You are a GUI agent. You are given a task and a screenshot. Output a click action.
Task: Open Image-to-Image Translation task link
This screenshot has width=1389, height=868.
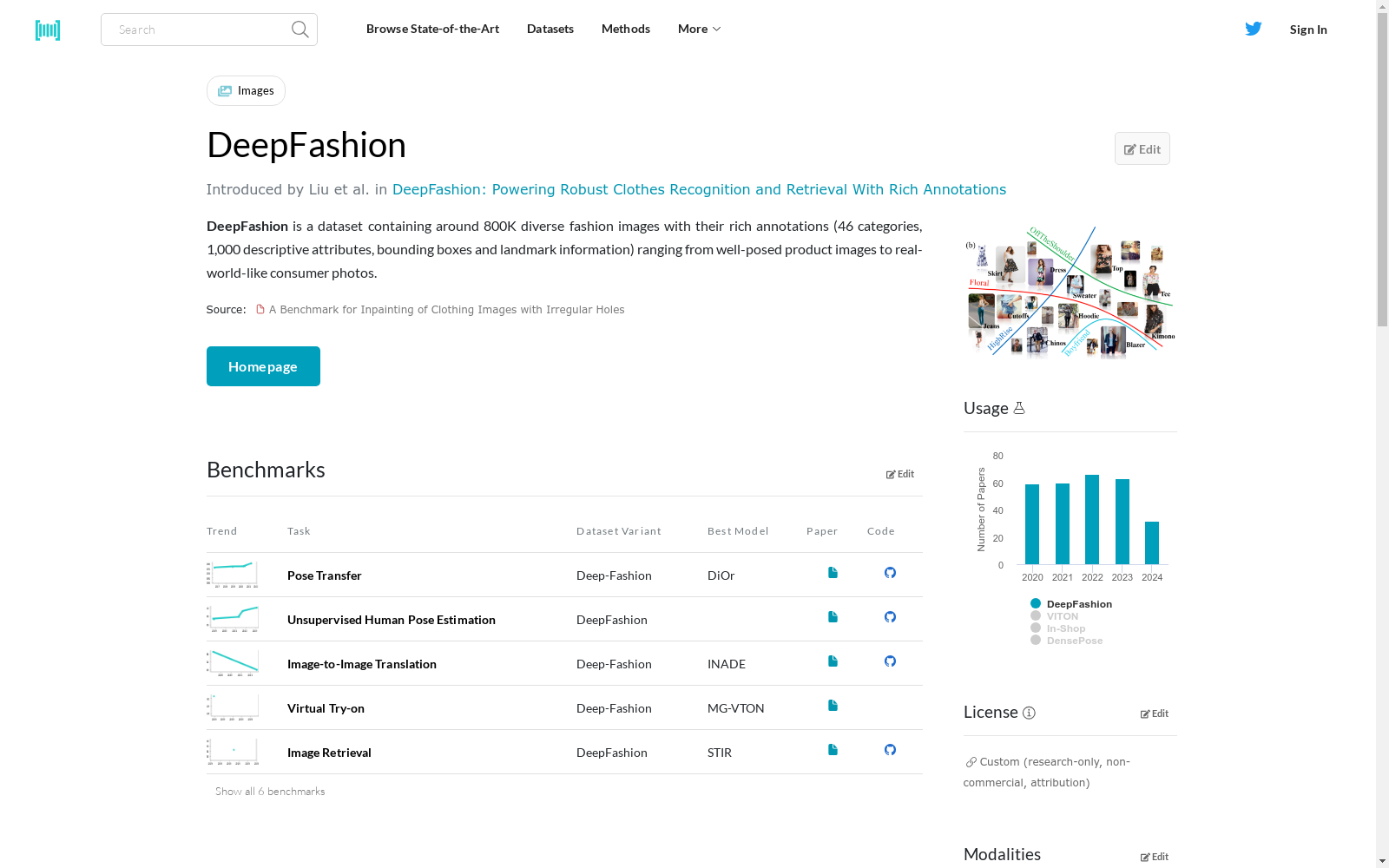(x=362, y=664)
